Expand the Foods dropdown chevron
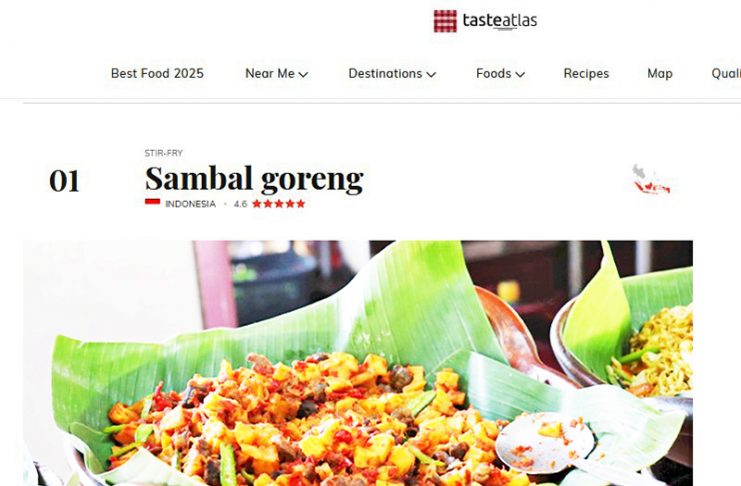 coord(520,74)
